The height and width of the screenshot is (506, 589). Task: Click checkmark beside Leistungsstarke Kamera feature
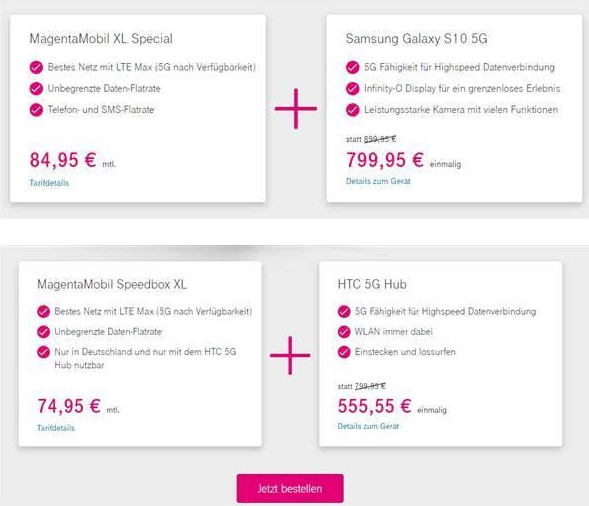[x=352, y=110]
